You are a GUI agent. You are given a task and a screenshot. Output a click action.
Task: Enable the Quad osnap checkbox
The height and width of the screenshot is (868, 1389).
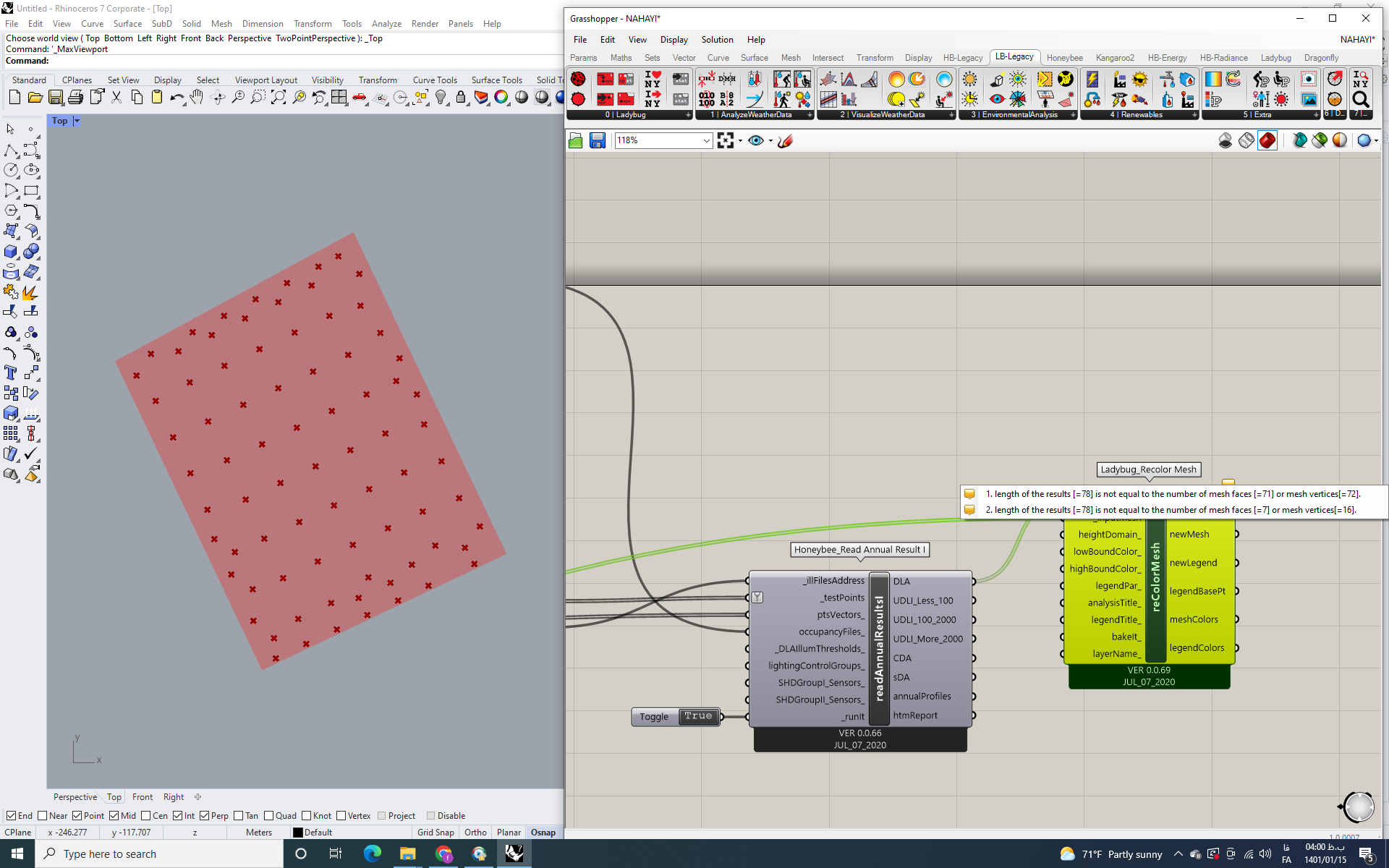[x=268, y=816]
